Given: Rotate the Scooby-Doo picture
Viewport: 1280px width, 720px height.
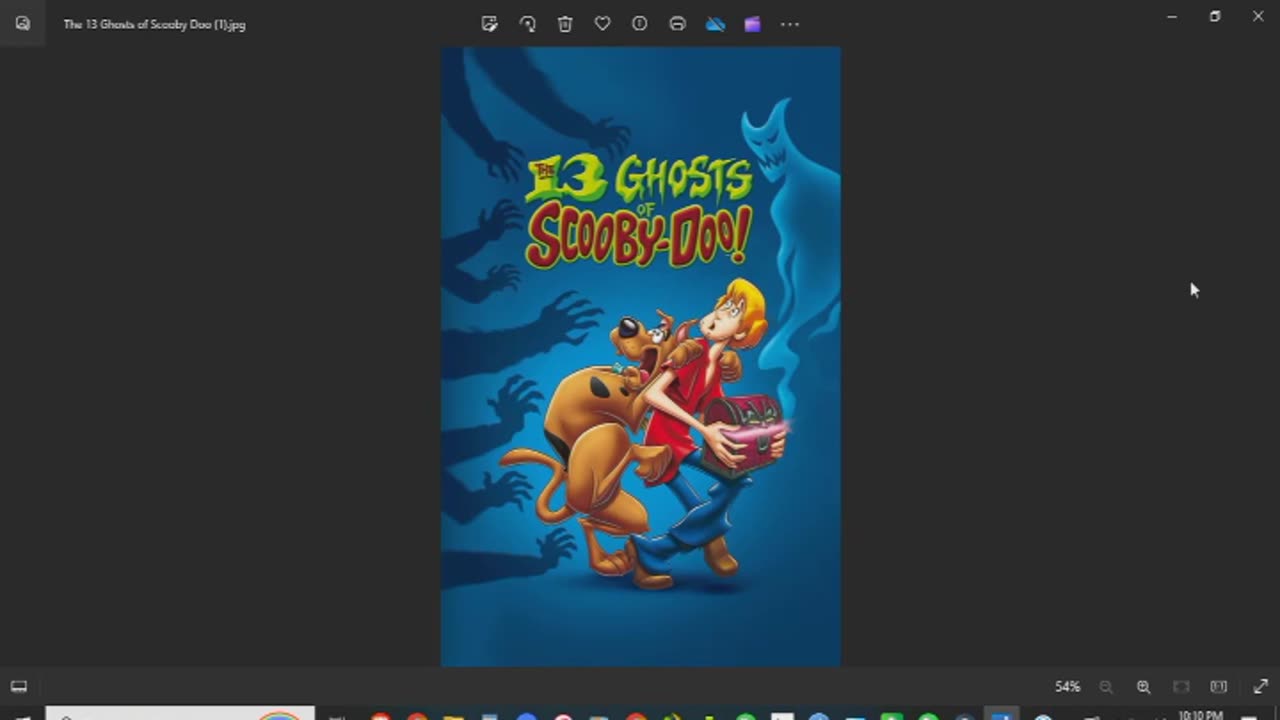Looking at the screenshot, I should [x=527, y=24].
